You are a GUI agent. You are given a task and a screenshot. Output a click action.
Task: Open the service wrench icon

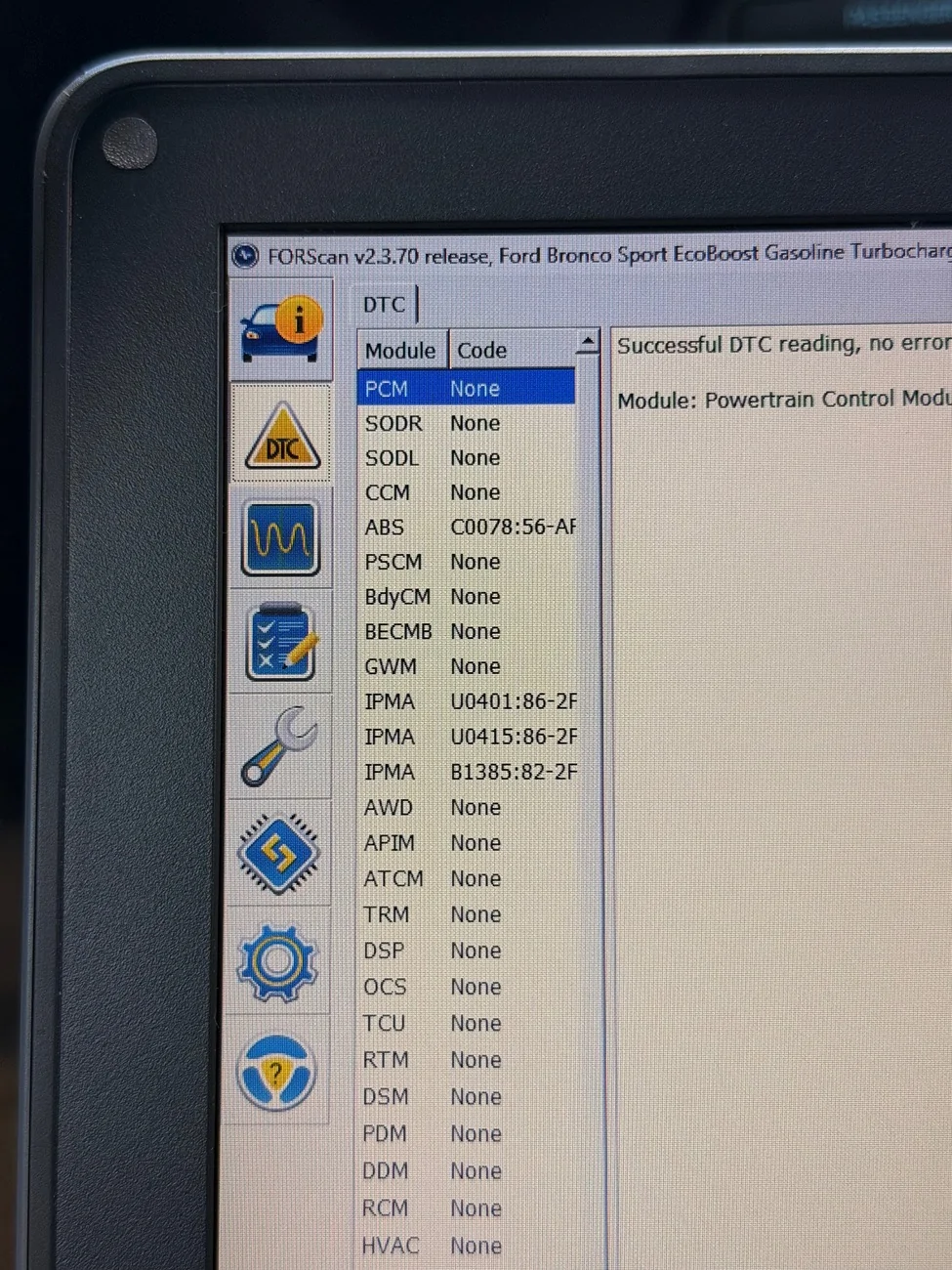pos(279,747)
